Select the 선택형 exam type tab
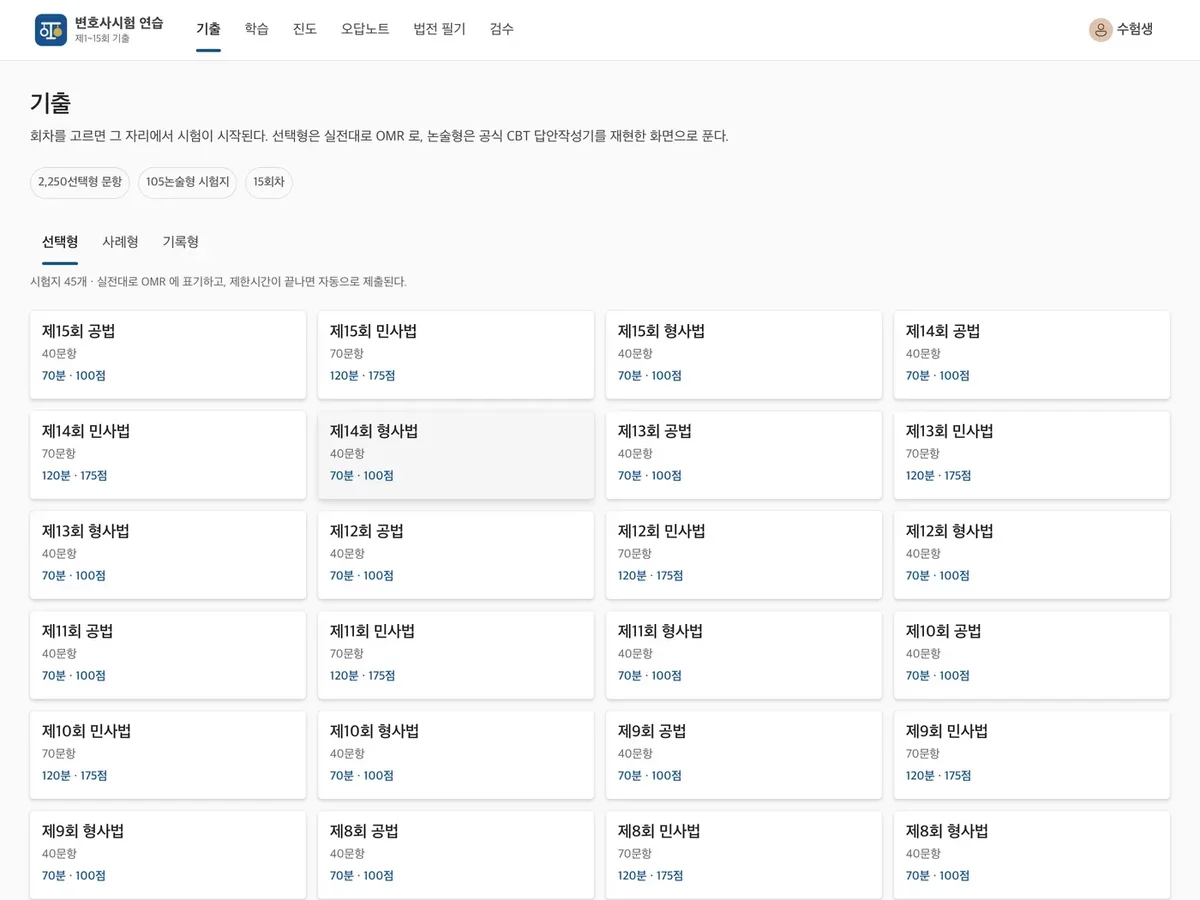This screenshot has width=1200, height=900. (60, 242)
